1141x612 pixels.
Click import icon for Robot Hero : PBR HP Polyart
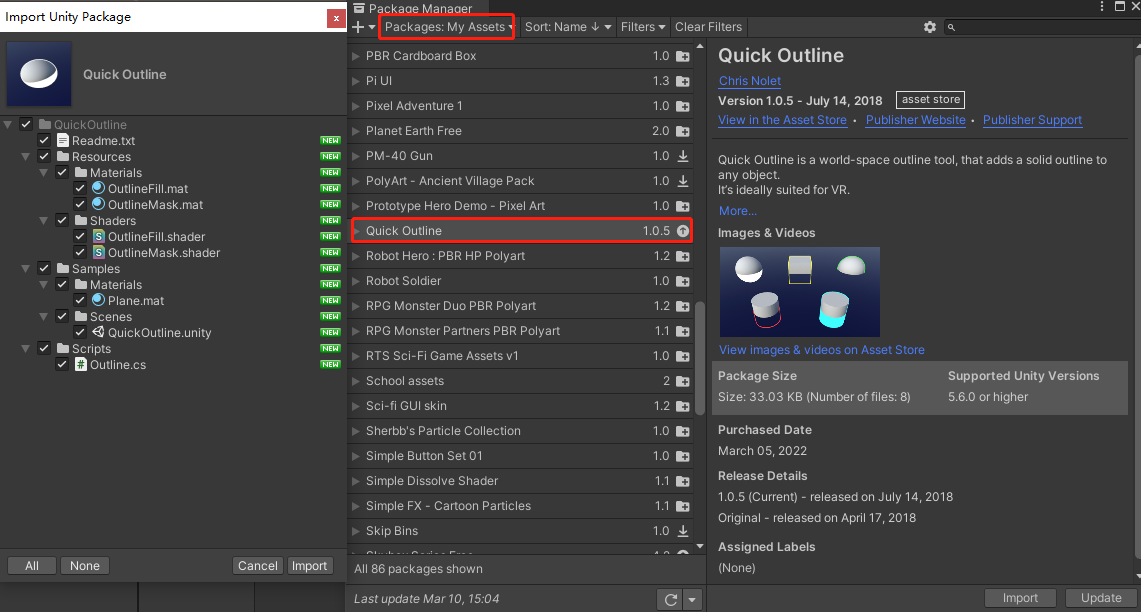tap(683, 256)
